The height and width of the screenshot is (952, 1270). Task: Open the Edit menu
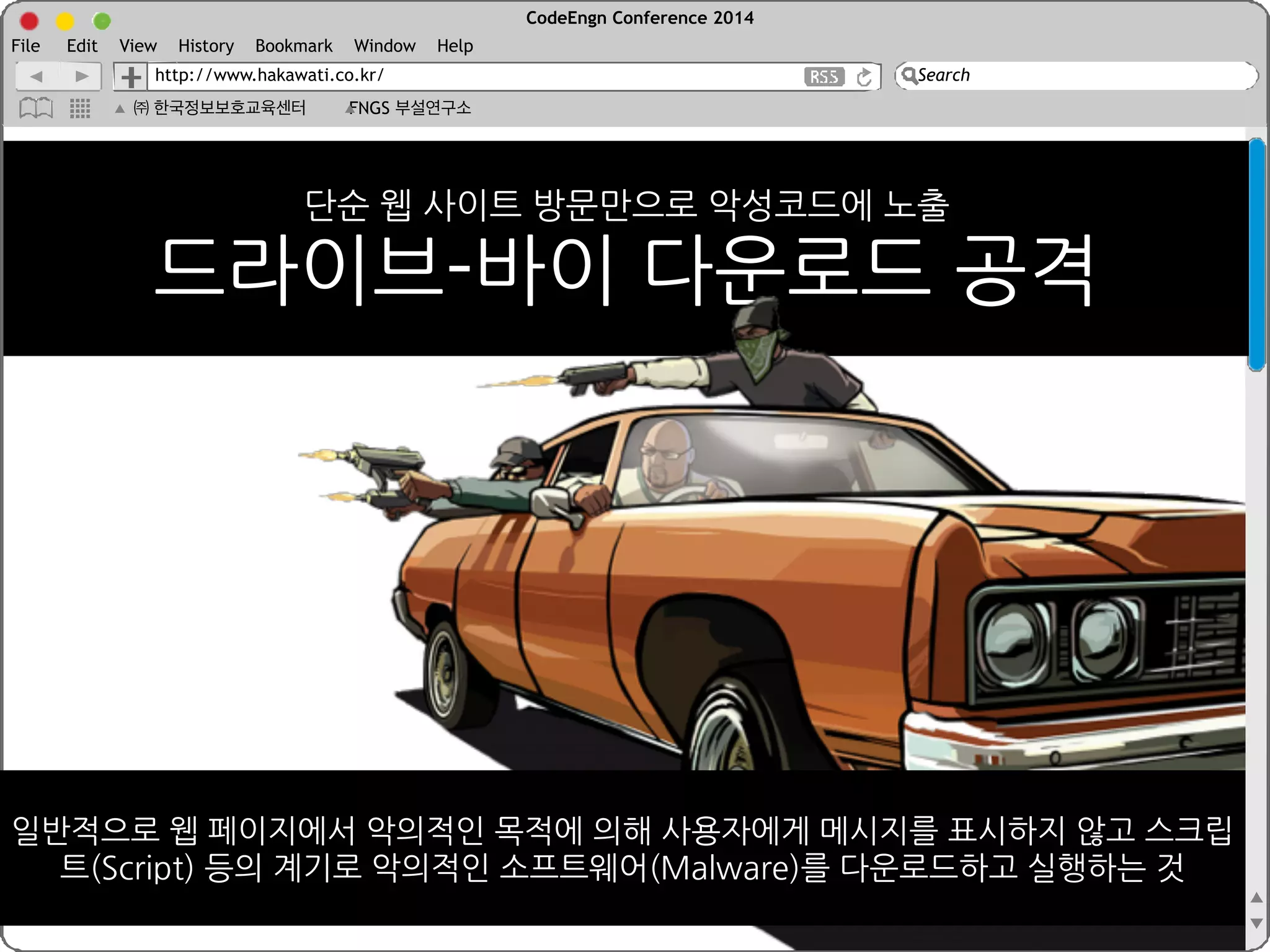point(82,46)
